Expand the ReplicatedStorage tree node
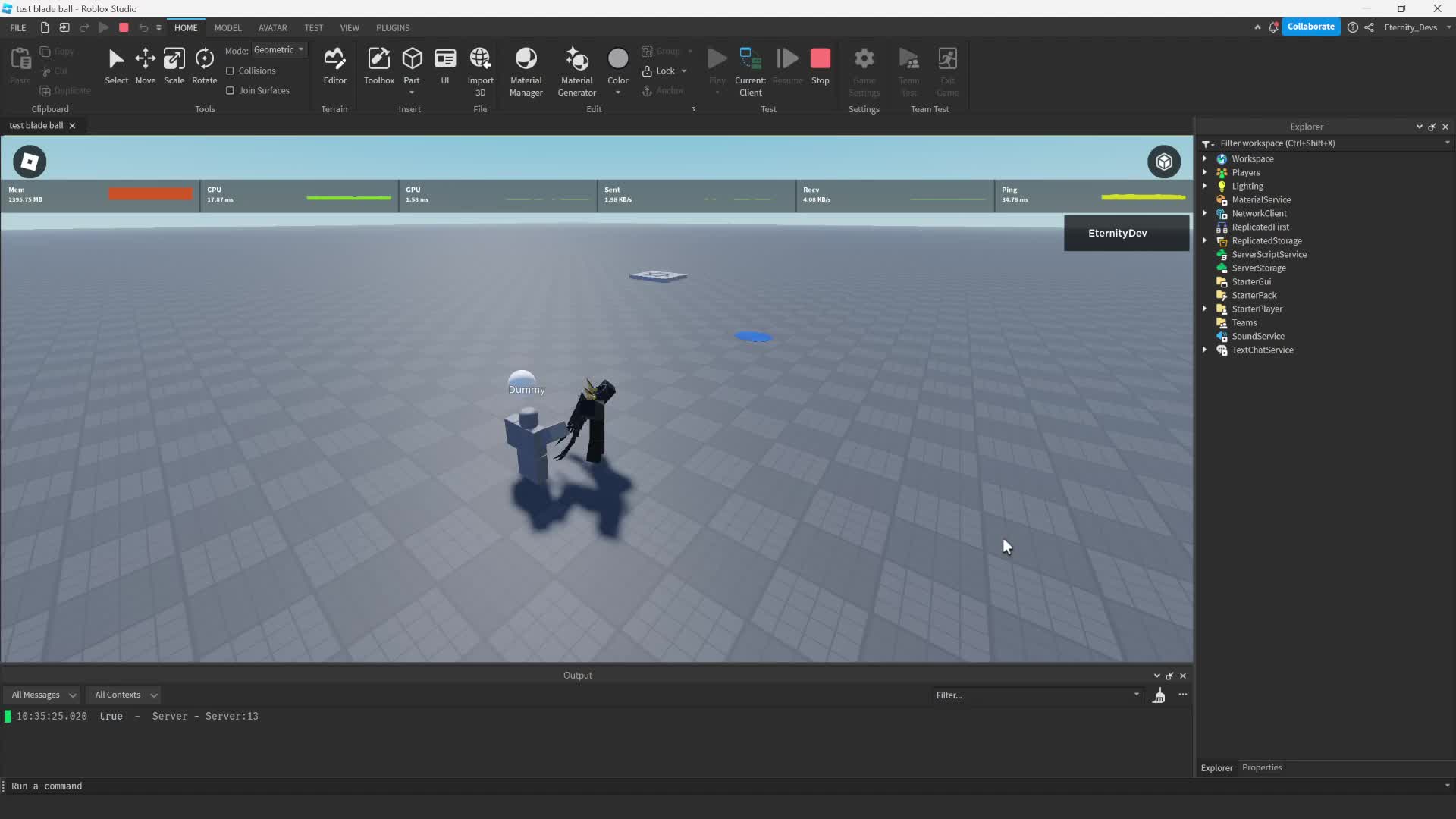 (x=1204, y=240)
